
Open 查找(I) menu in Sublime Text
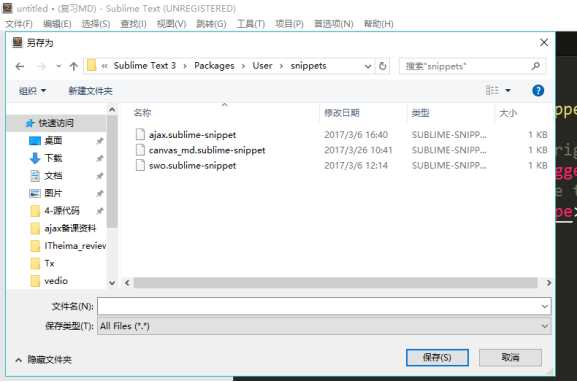[x=133, y=24]
